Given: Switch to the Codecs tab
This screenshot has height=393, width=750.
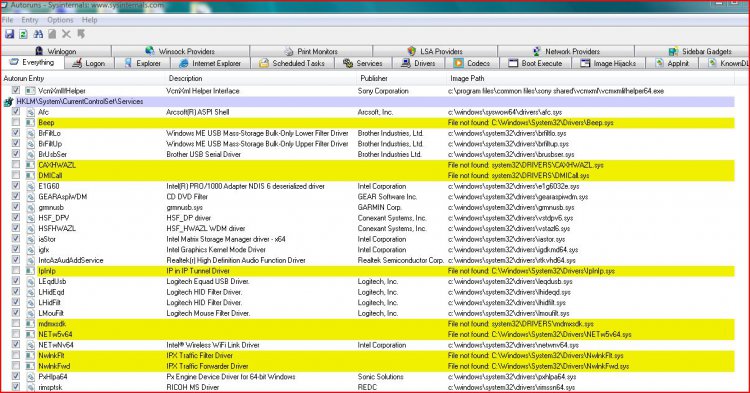Looking at the screenshot, I should tap(472, 63).
